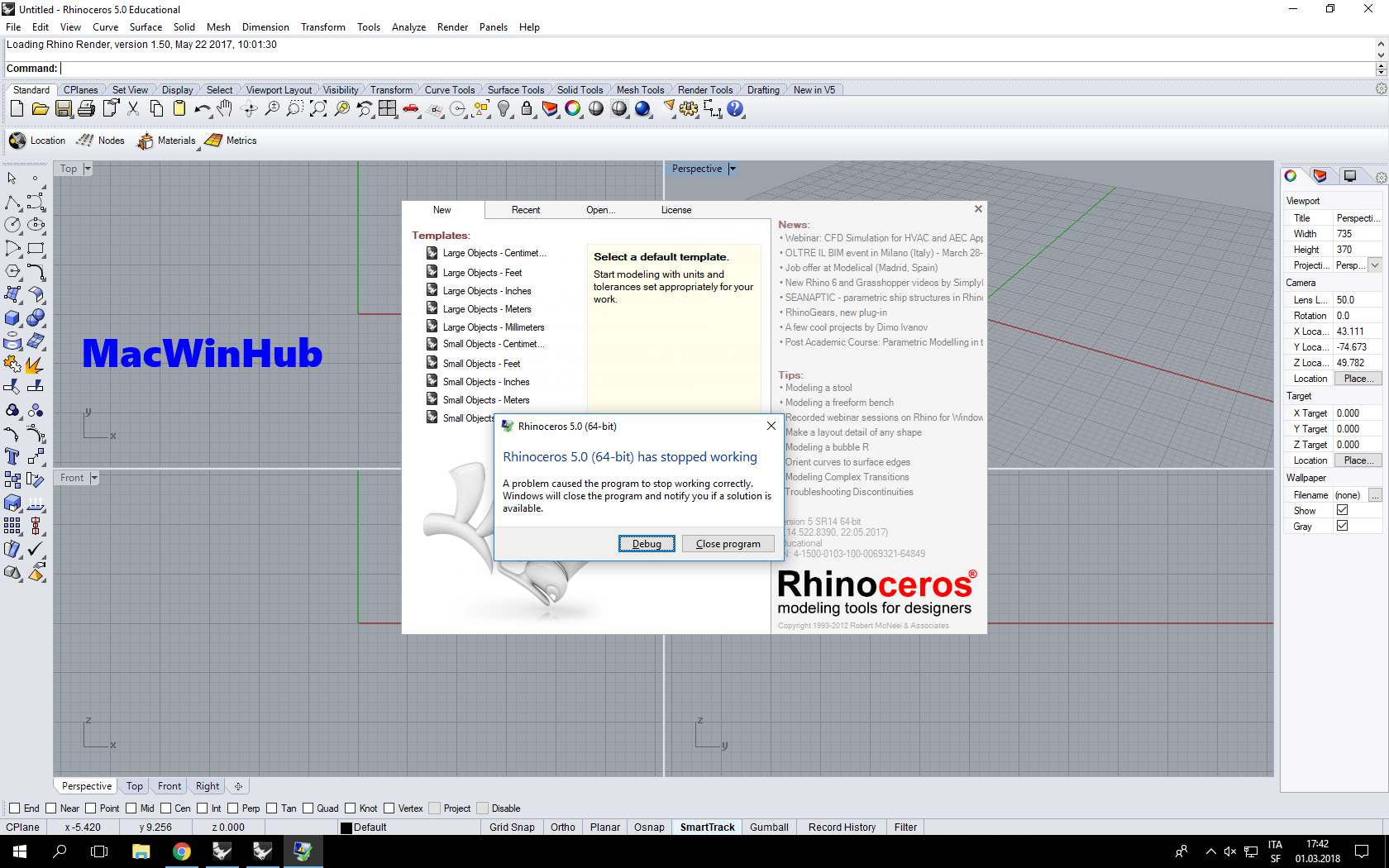1389x868 pixels.
Task: Toggle the Disable osnap checkbox
Action: coord(483,808)
